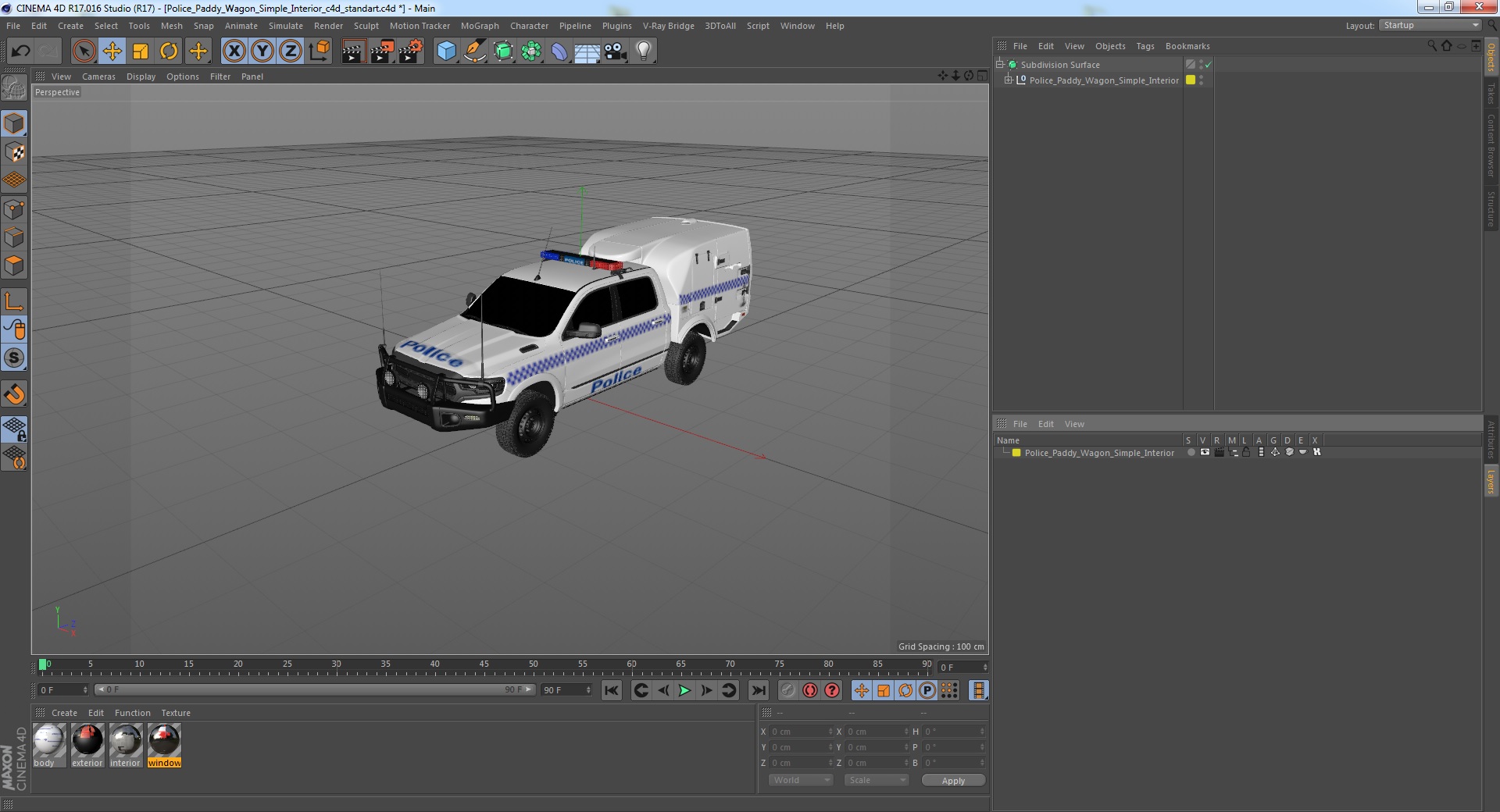The width and height of the screenshot is (1500, 812).
Task: Open Scale mode dropdown
Action: (x=877, y=780)
